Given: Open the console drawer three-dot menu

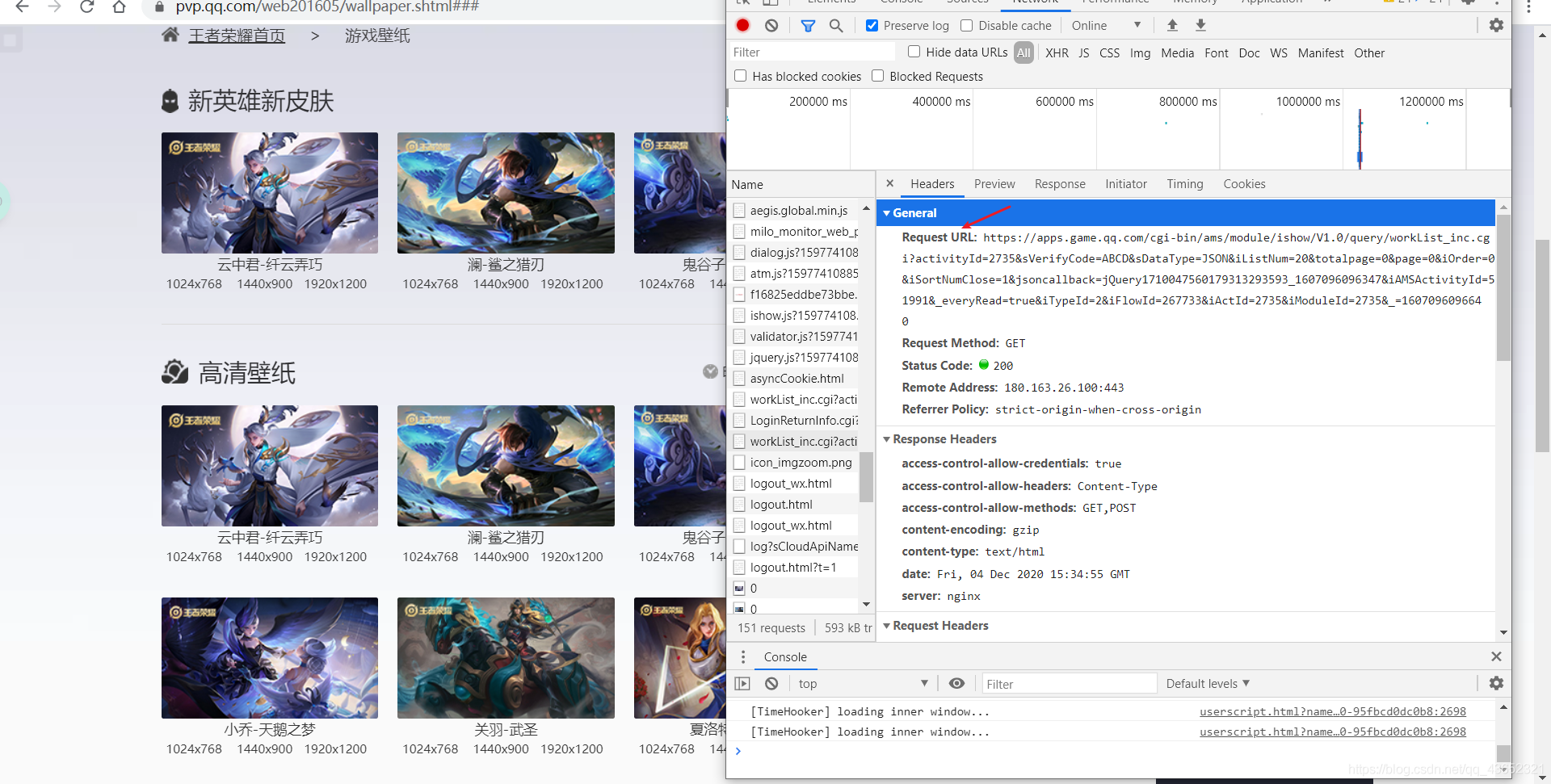Looking at the screenshot, I should [x=743, y=657].
